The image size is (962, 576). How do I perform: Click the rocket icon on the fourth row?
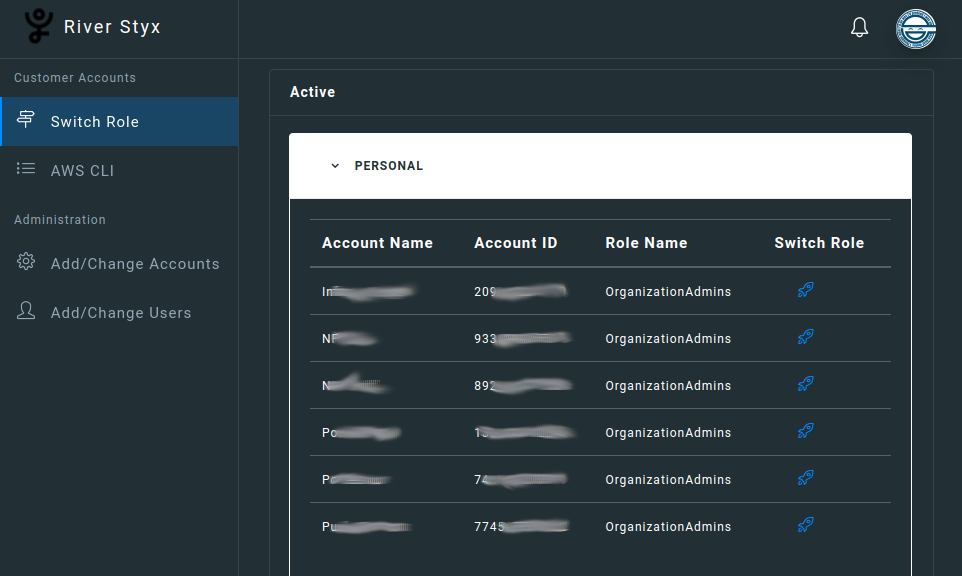pyautogui.click(x=805, y=431)
